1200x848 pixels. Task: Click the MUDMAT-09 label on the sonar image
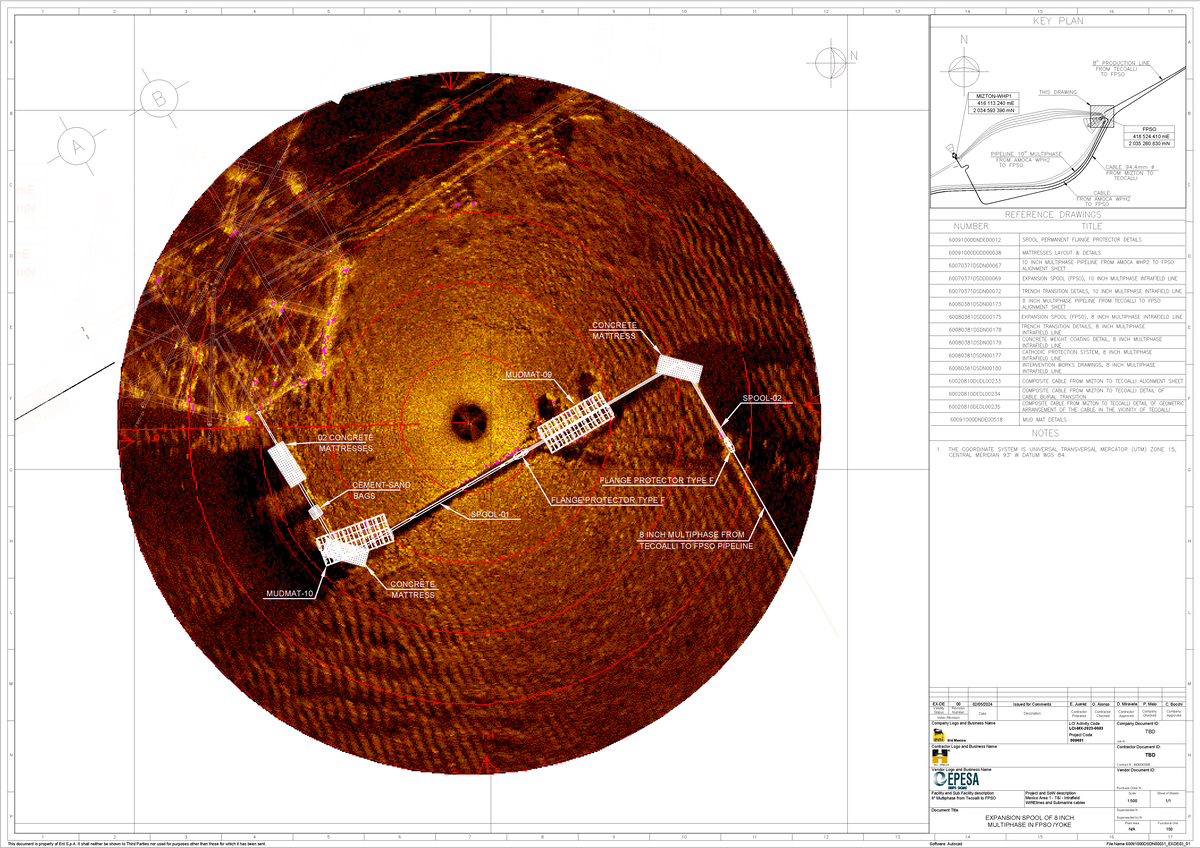(530, 375)
